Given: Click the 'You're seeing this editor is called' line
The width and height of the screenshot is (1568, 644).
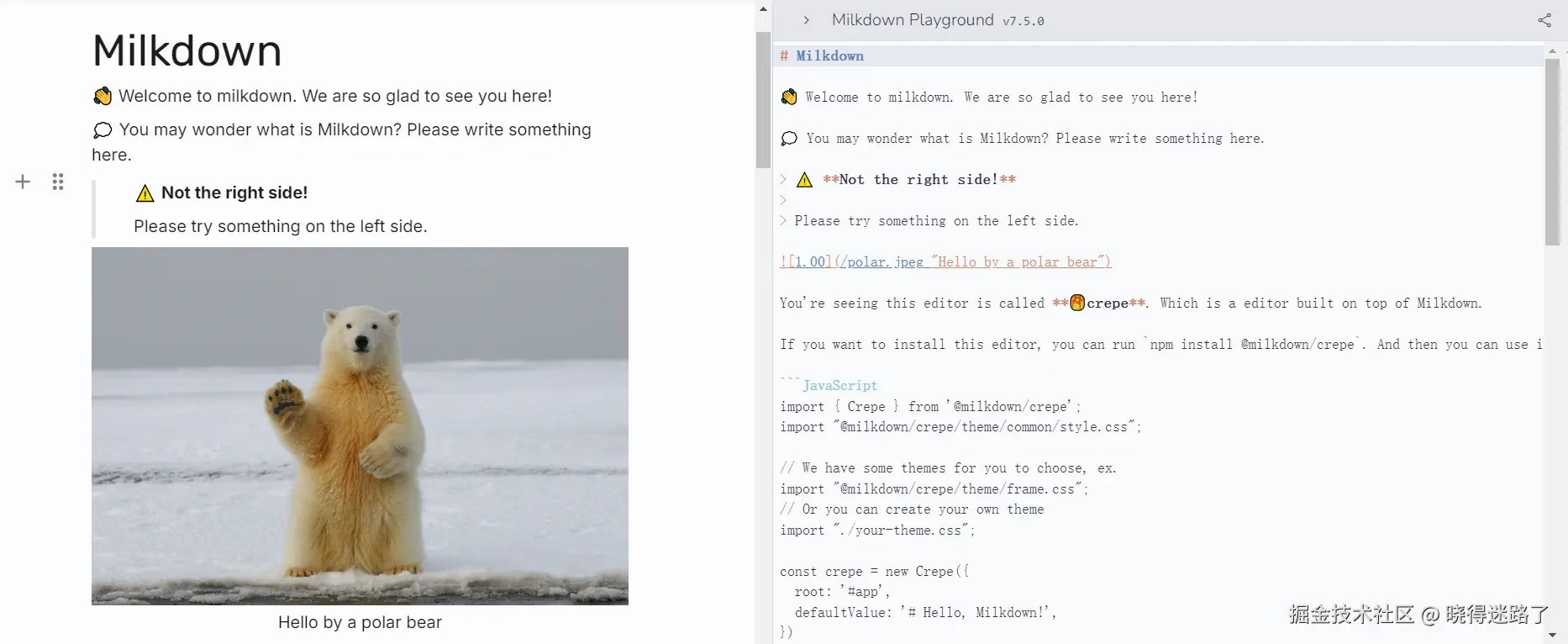Looking at the screenshot, I should pos(1131,303).
